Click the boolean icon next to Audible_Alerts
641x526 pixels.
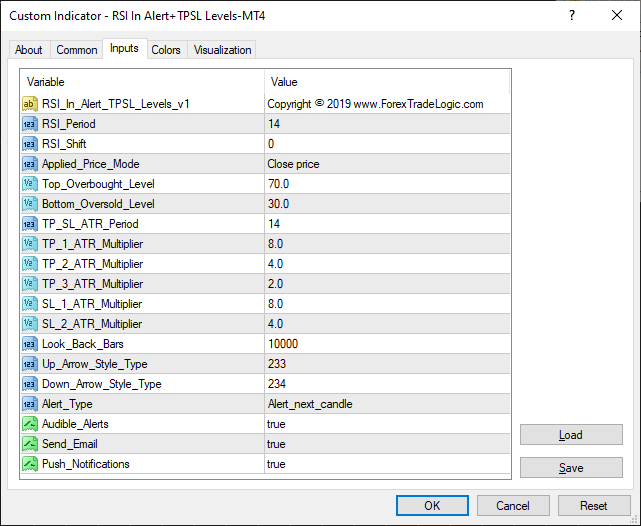coord(30,424)
